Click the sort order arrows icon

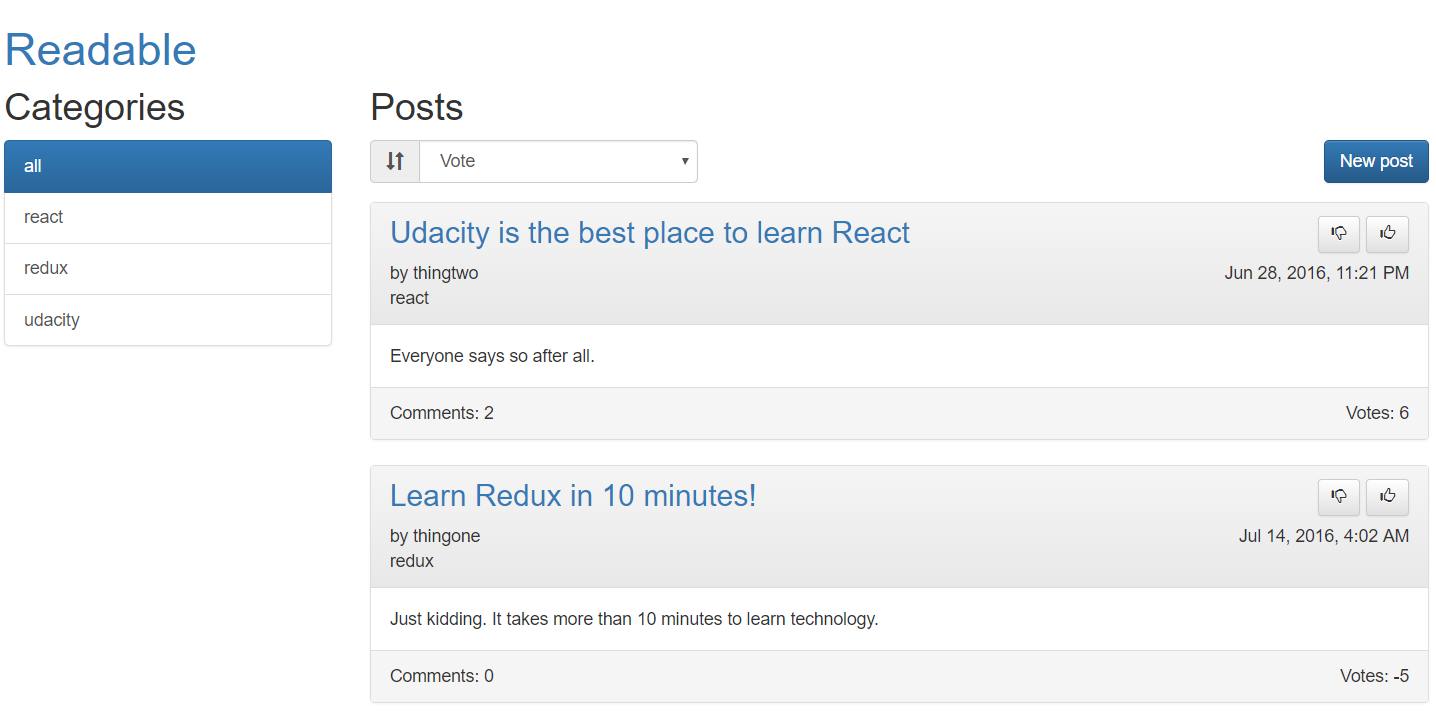tap(395, 161)
